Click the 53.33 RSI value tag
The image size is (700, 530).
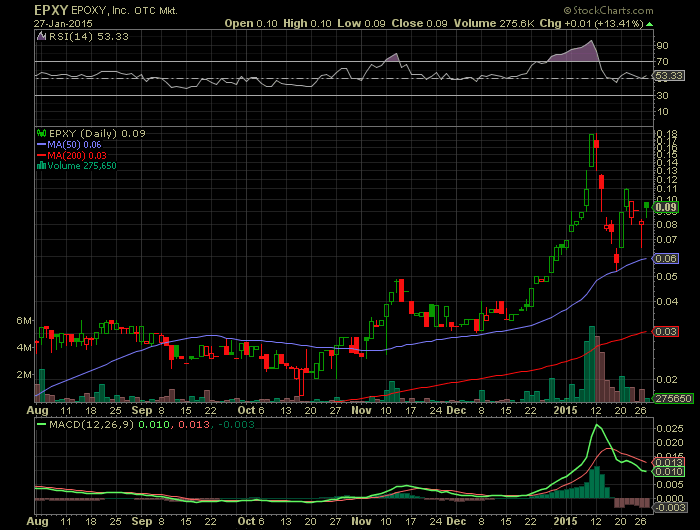(669, 75)
